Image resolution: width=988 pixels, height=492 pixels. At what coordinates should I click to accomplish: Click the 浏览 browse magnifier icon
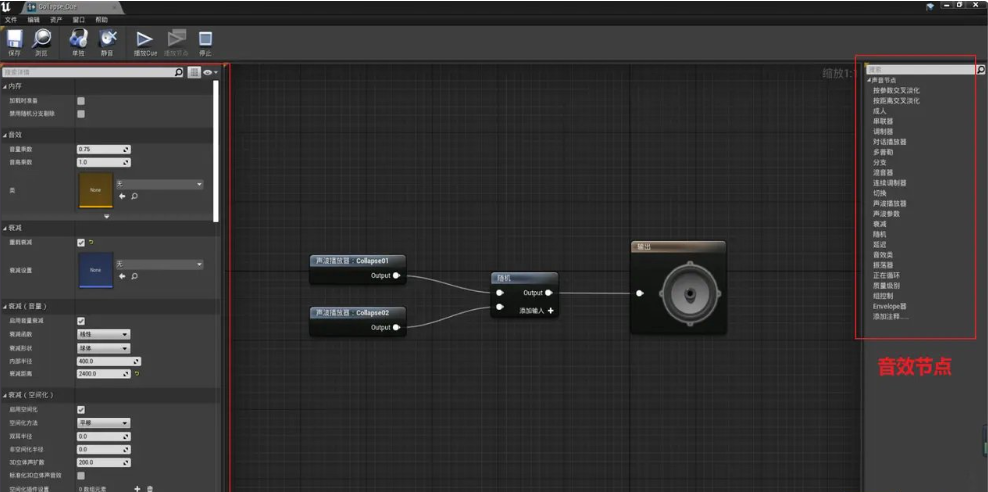[x=42, y=39]
